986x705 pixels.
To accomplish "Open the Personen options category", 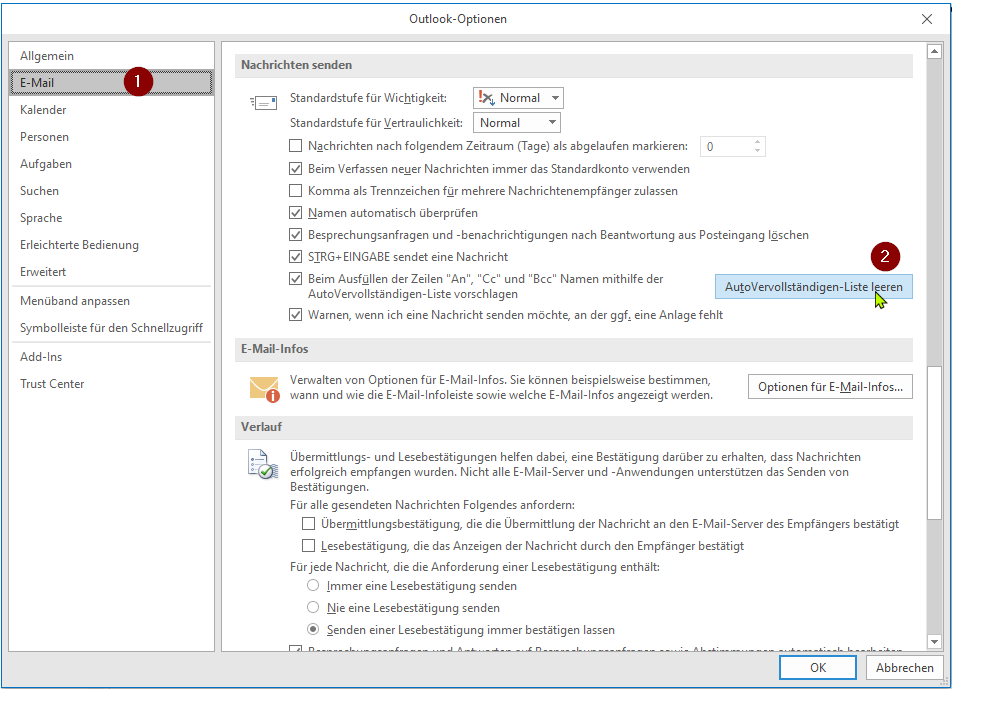I will (x=112, y=137).
